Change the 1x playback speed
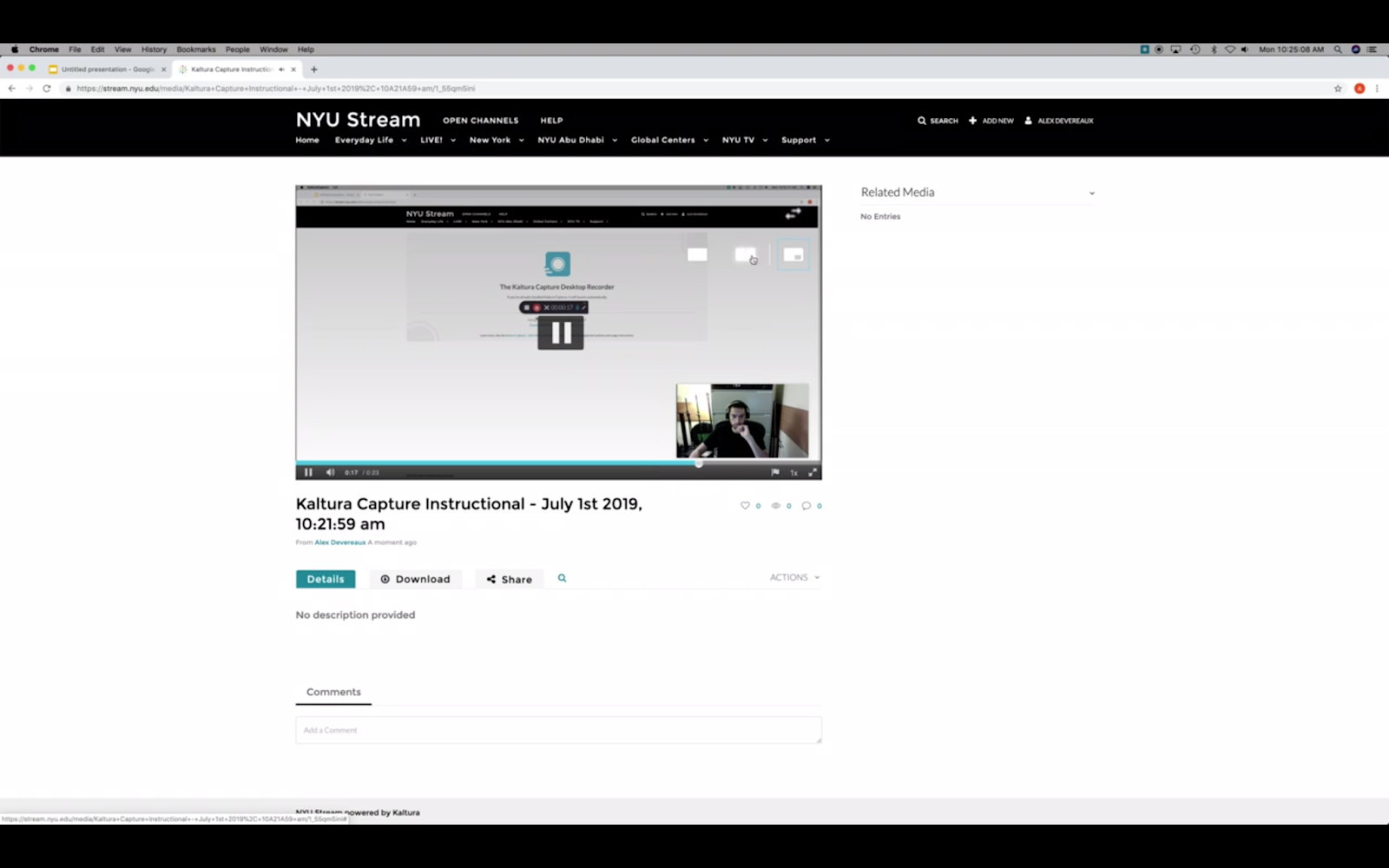Screen dimensions: 1389x868 click(793, 472)
